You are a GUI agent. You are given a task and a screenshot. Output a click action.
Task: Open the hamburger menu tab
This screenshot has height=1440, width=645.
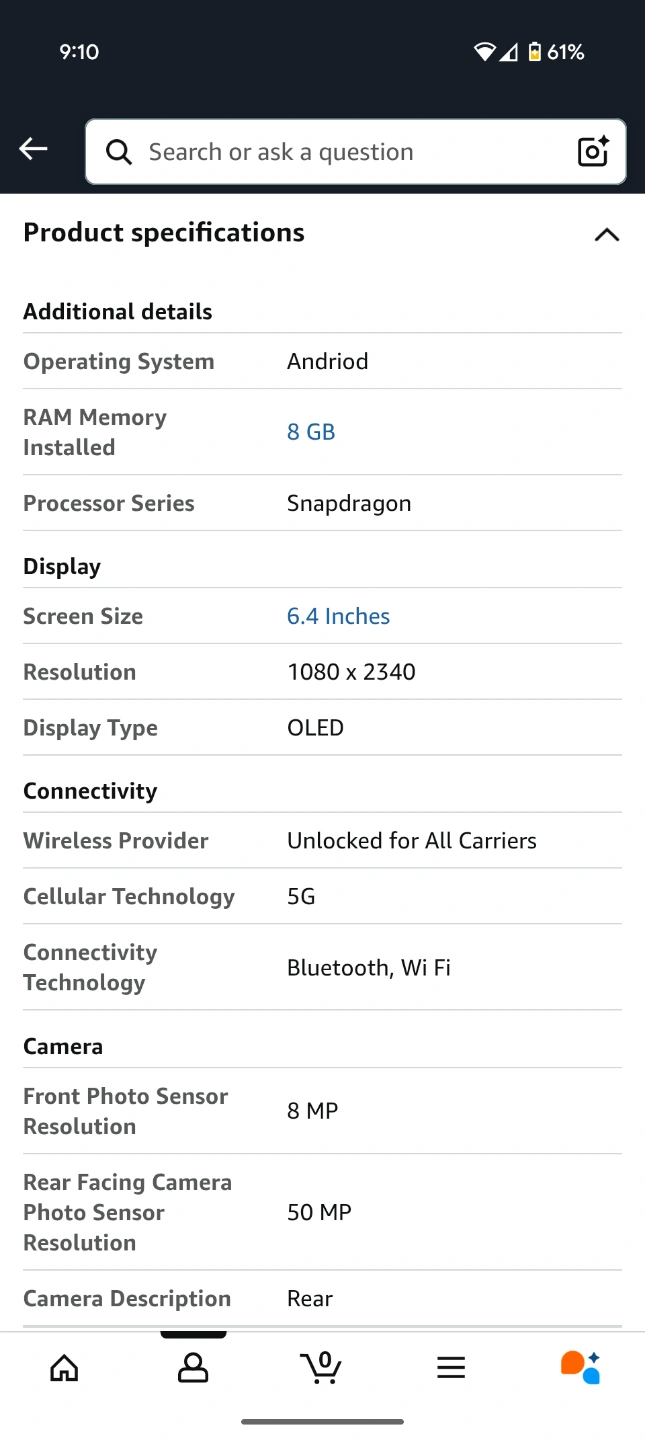(x=451, y=1367)
